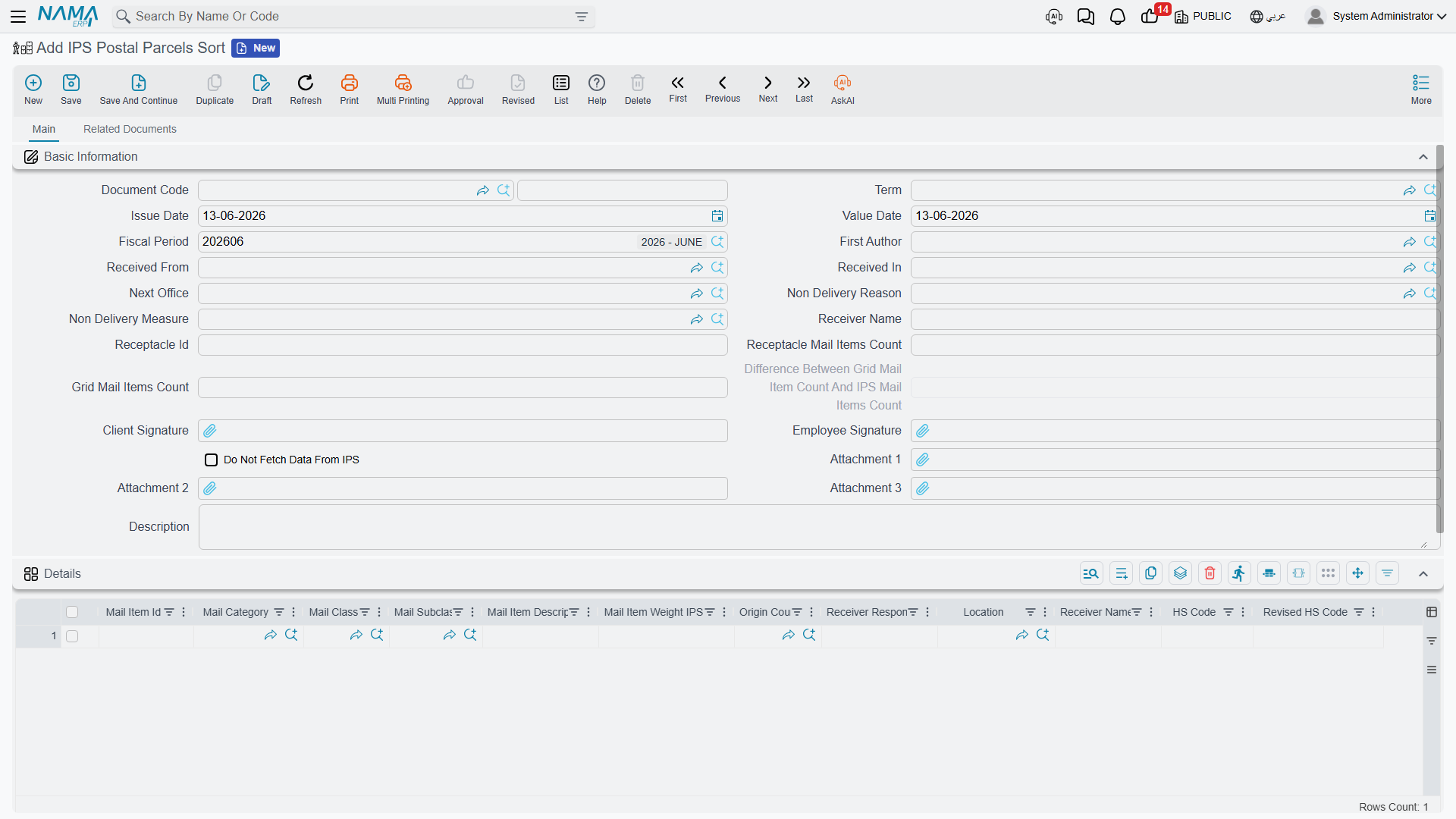Click the Details move arrows icon
This screenshot has height=819, width=1456.
1357,573
